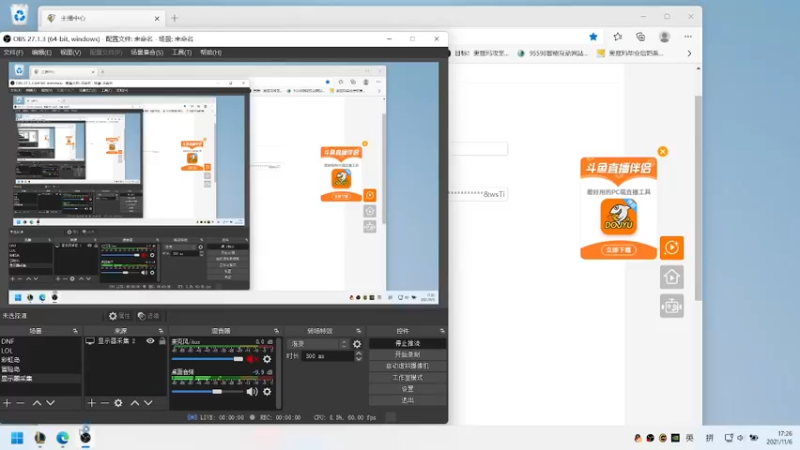Open a new Edge browser tab

174,18
